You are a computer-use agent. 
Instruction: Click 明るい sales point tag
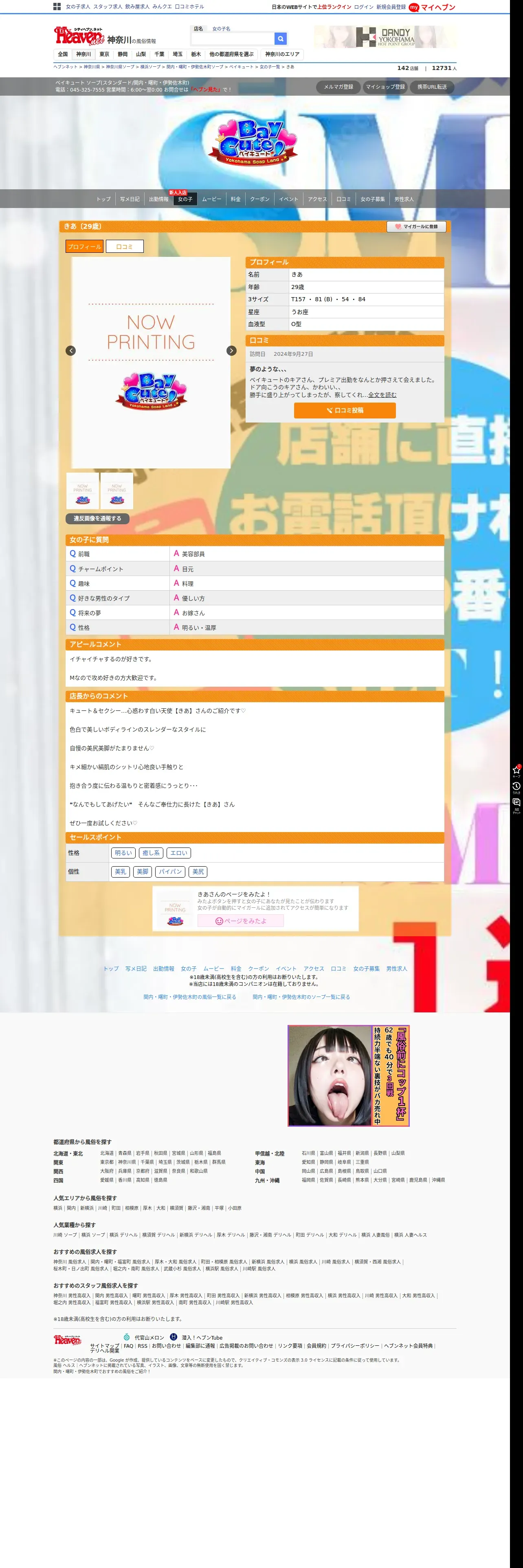point(123,853)
